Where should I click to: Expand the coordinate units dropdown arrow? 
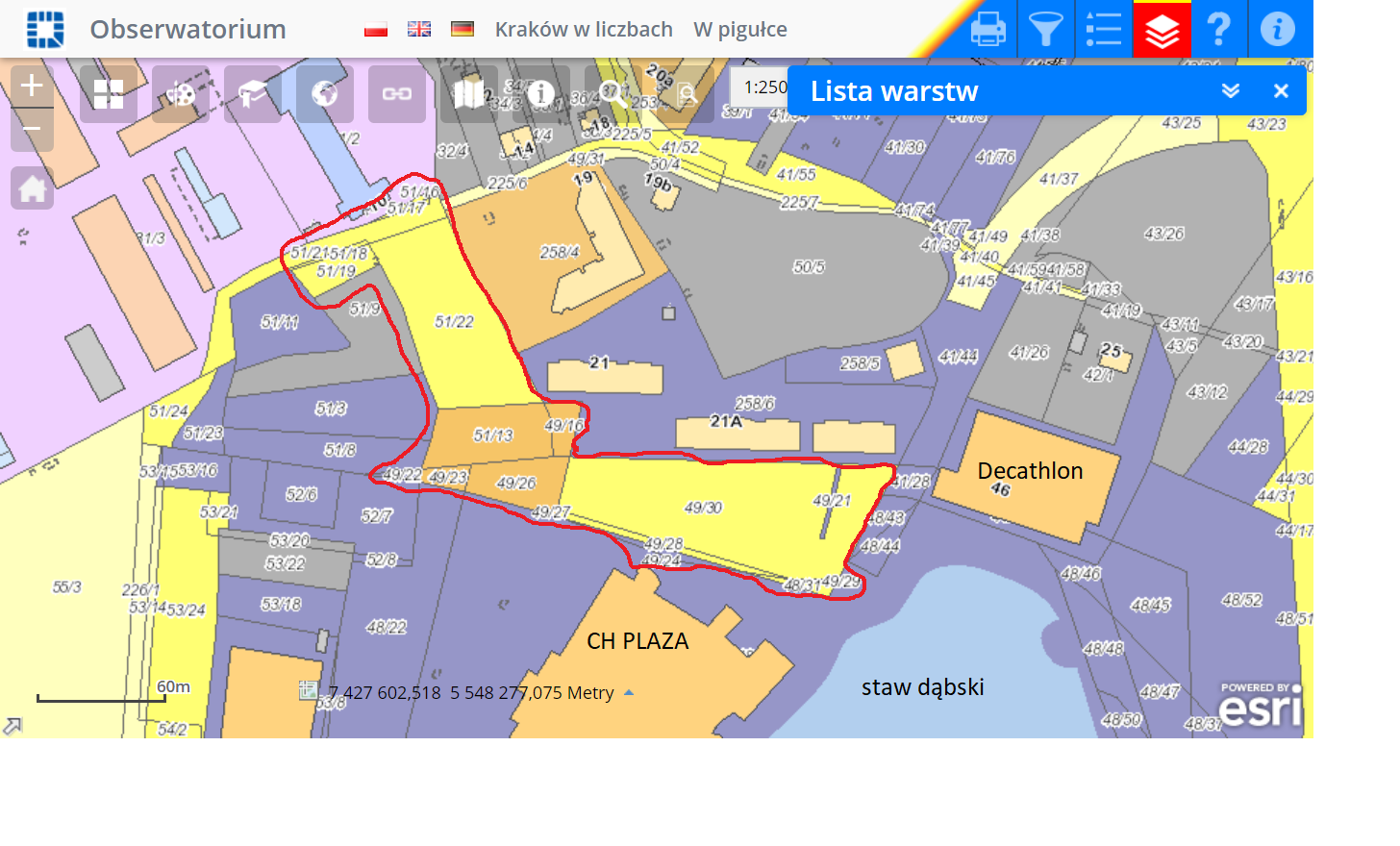pyautogui.click(x=629, y=692)
